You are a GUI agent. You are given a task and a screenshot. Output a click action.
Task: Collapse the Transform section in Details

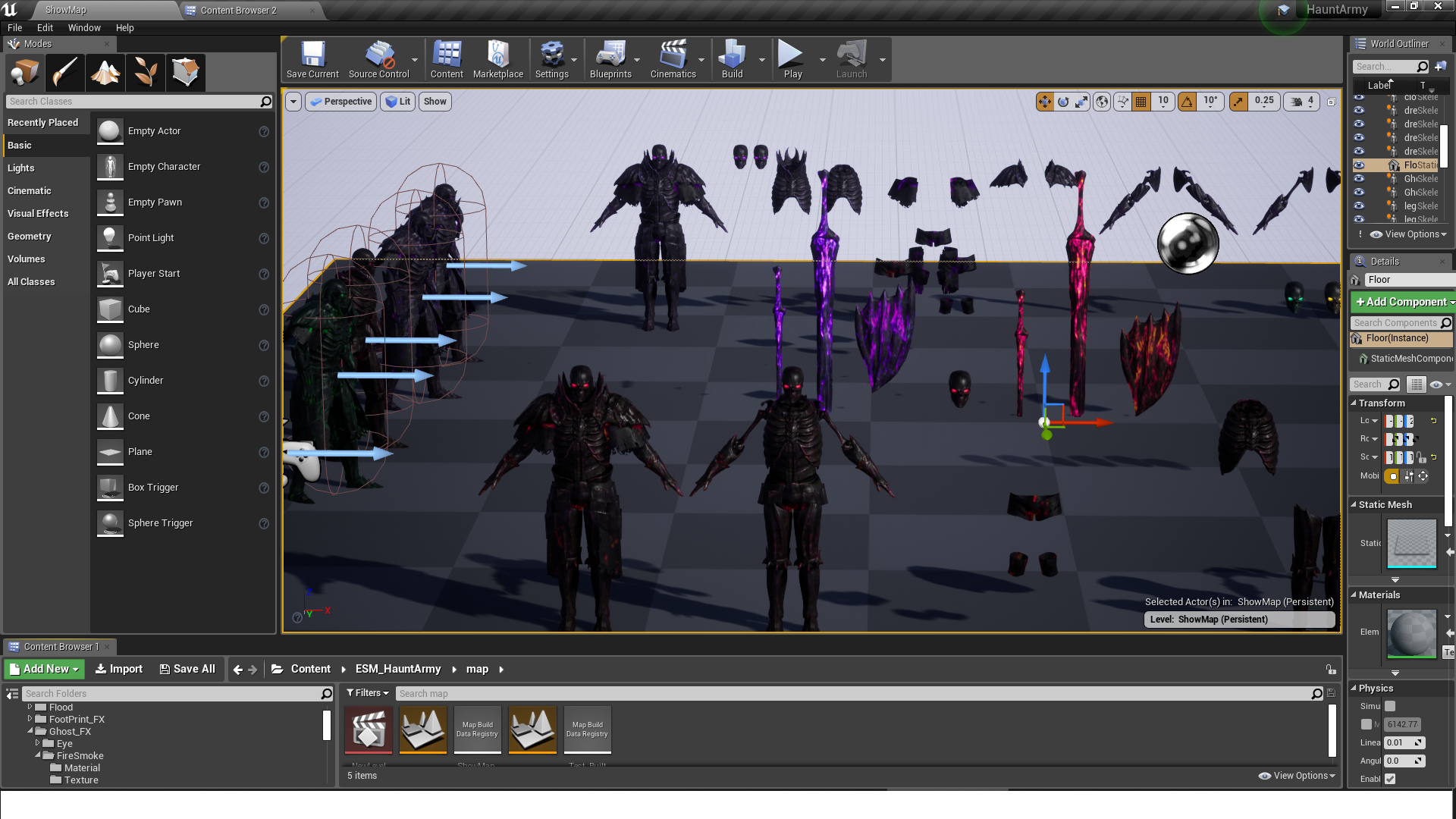coord(1354,403)
